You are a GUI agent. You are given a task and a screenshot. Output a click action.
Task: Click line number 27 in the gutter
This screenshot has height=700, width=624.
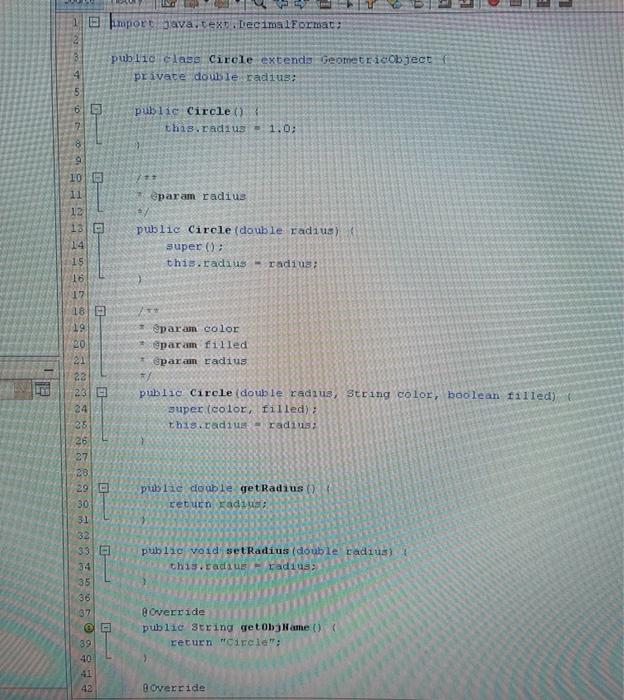pos(82,457)
